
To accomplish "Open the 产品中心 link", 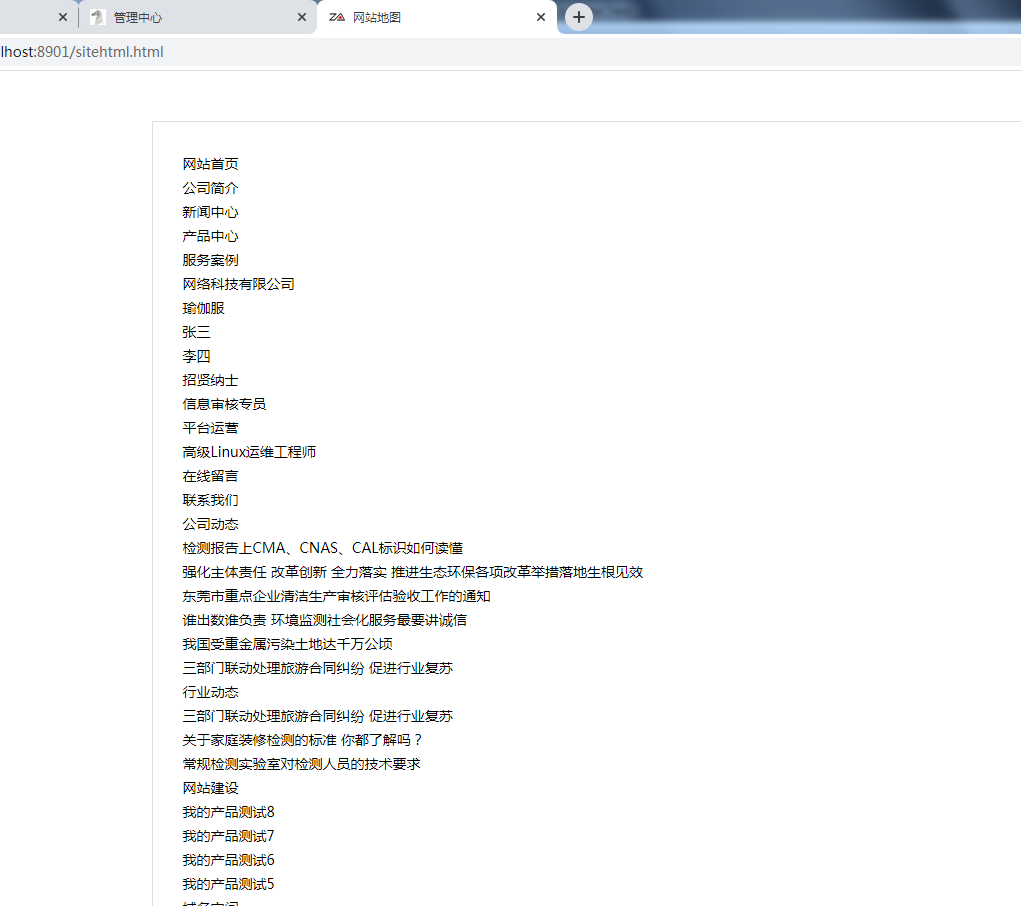I will (x=210, y=236).
